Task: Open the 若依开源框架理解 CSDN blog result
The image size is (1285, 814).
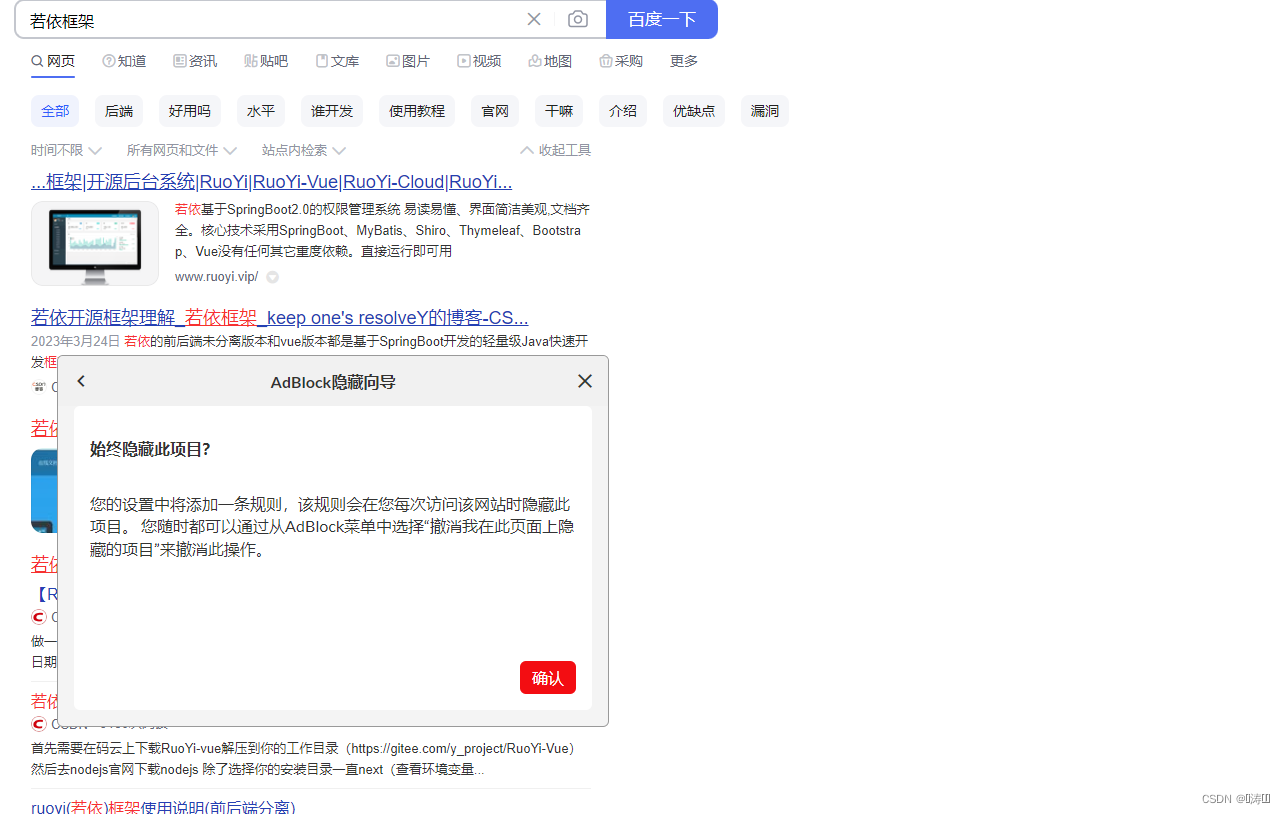Action: pyautogui.click(x=280, y=318)
